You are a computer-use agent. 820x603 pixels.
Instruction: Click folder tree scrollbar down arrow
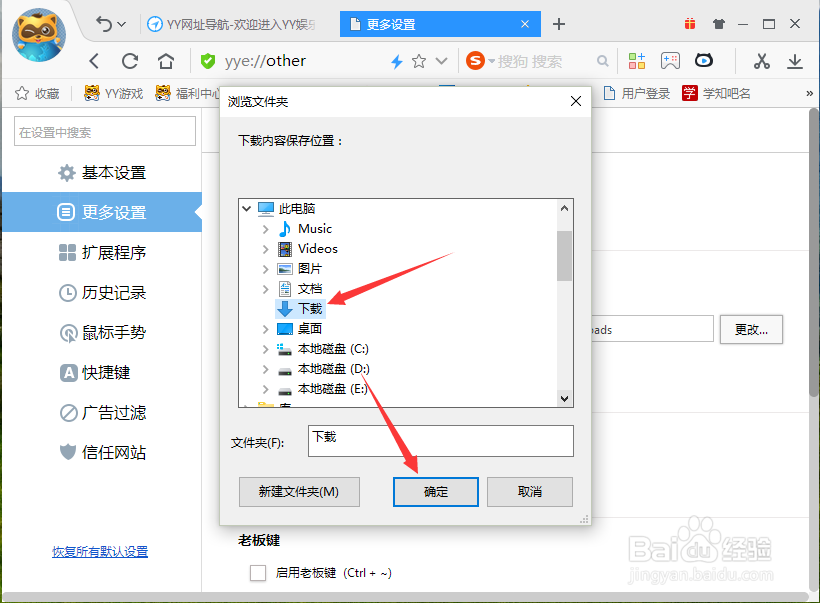[564, 399]
